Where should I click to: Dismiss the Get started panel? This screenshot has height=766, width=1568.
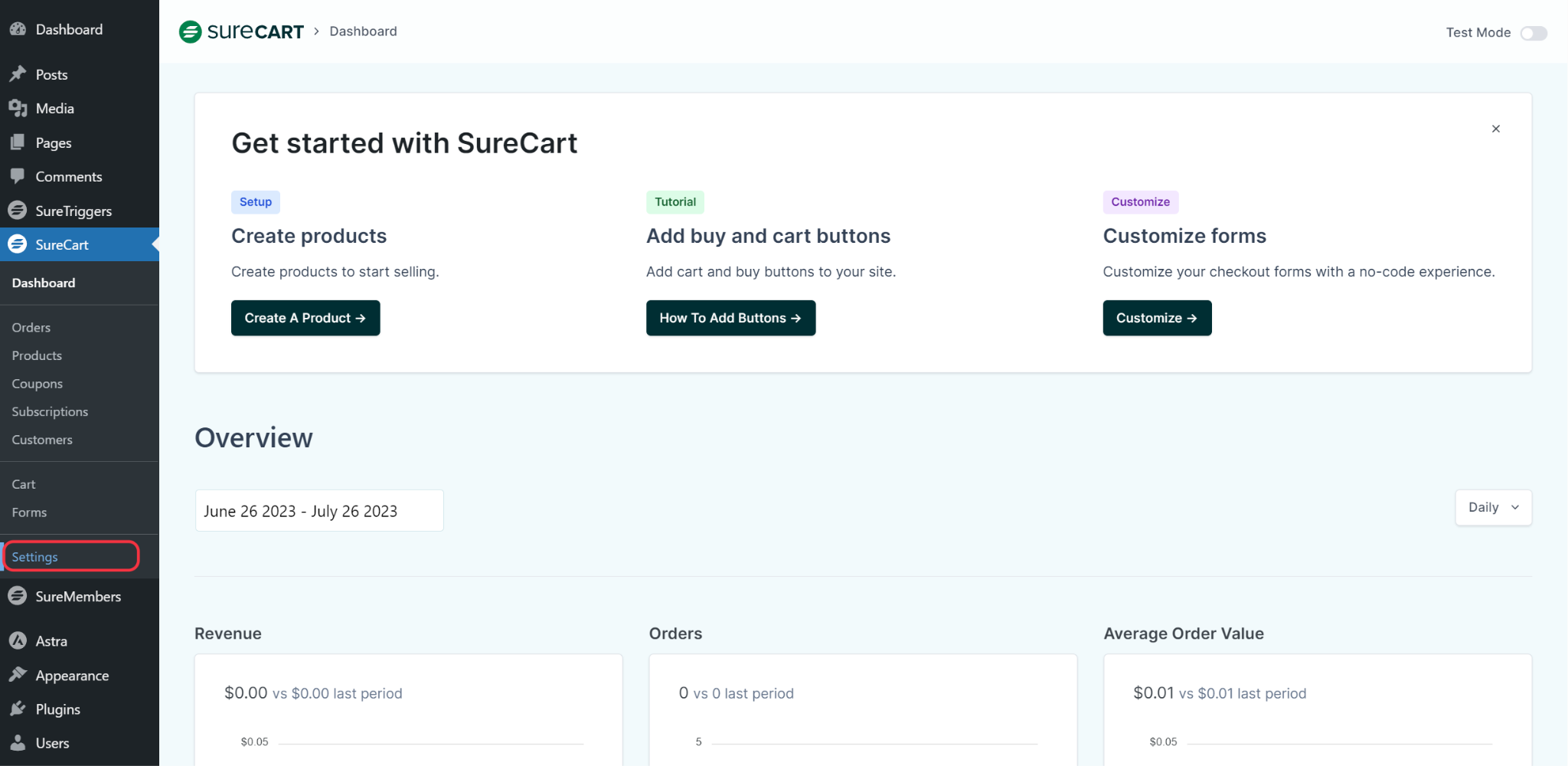(1495, 129)
